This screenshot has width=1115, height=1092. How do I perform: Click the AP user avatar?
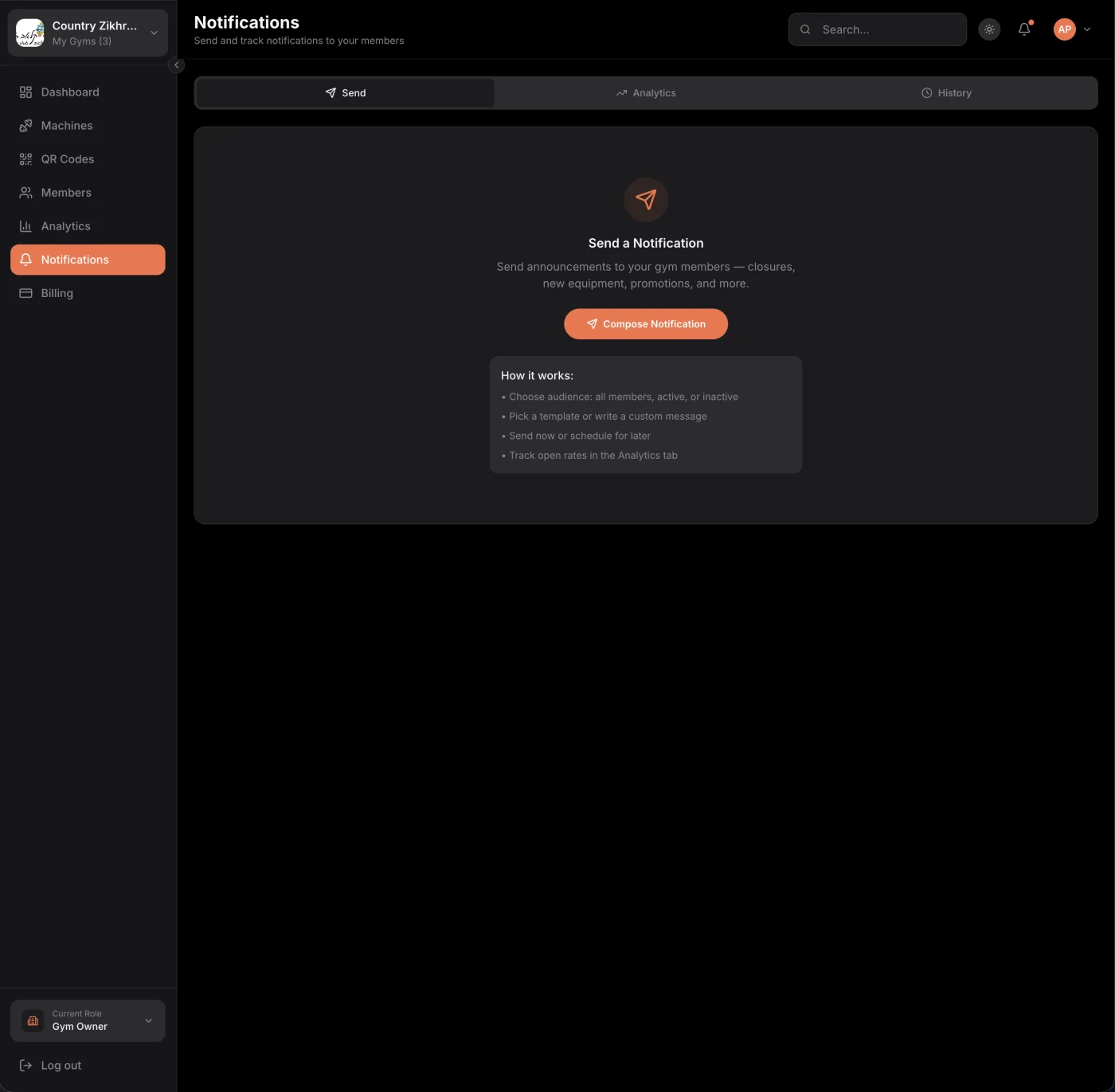pos(1065,29)
